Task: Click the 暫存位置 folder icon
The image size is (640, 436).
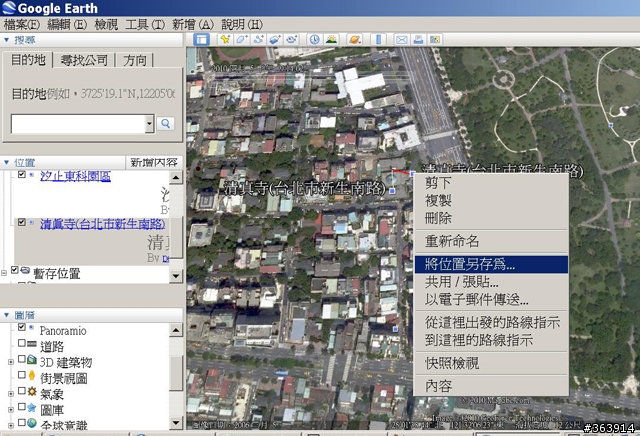Action: [25, 270]
